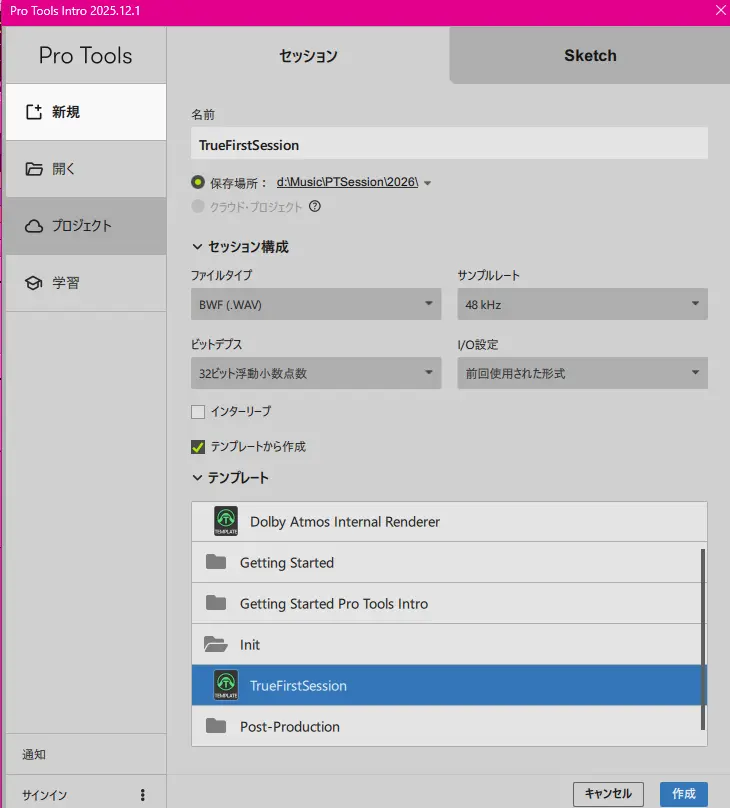Screen dimensions: 730x808
Task: Click the session name input field
Action: click(x=449, y=144)
